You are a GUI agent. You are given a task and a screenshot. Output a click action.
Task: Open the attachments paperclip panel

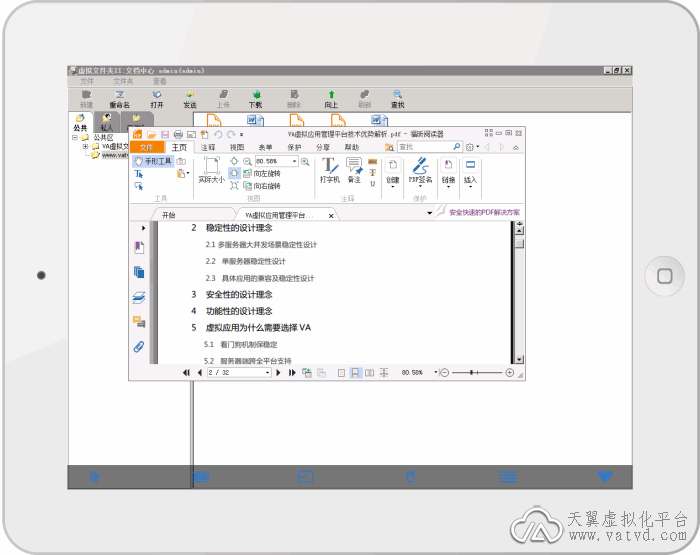(x=139, y=346)
